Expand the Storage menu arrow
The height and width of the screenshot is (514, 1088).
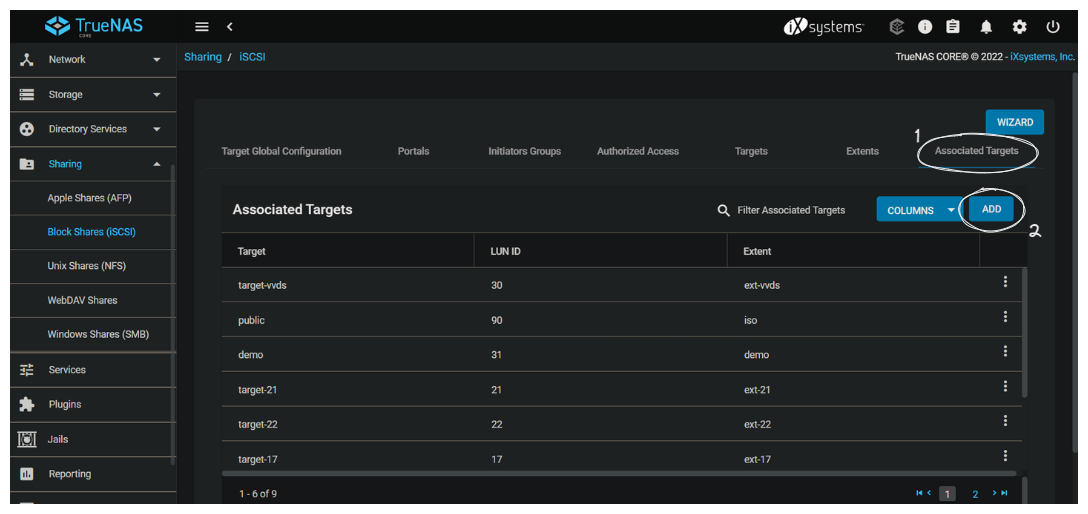[157, 95]
